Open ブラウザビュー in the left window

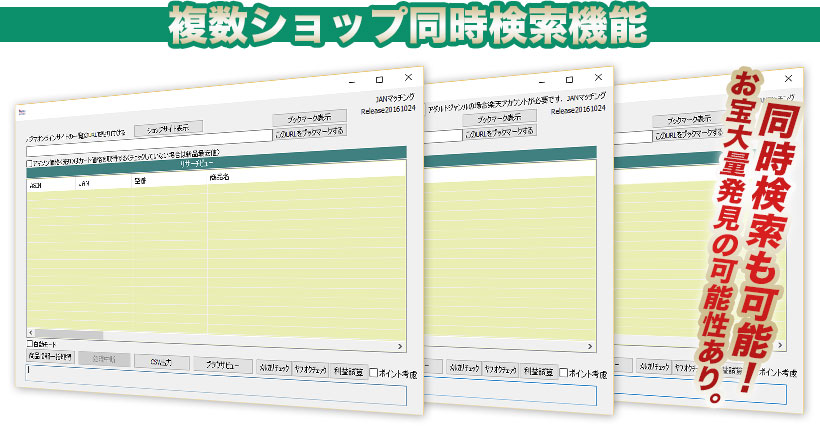(x=216, y=365)
